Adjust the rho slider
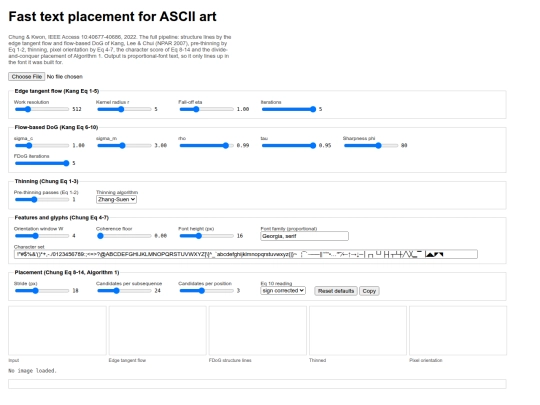This screenshot has width=540, height=405. pyautogui.click(x=207, y=145)
